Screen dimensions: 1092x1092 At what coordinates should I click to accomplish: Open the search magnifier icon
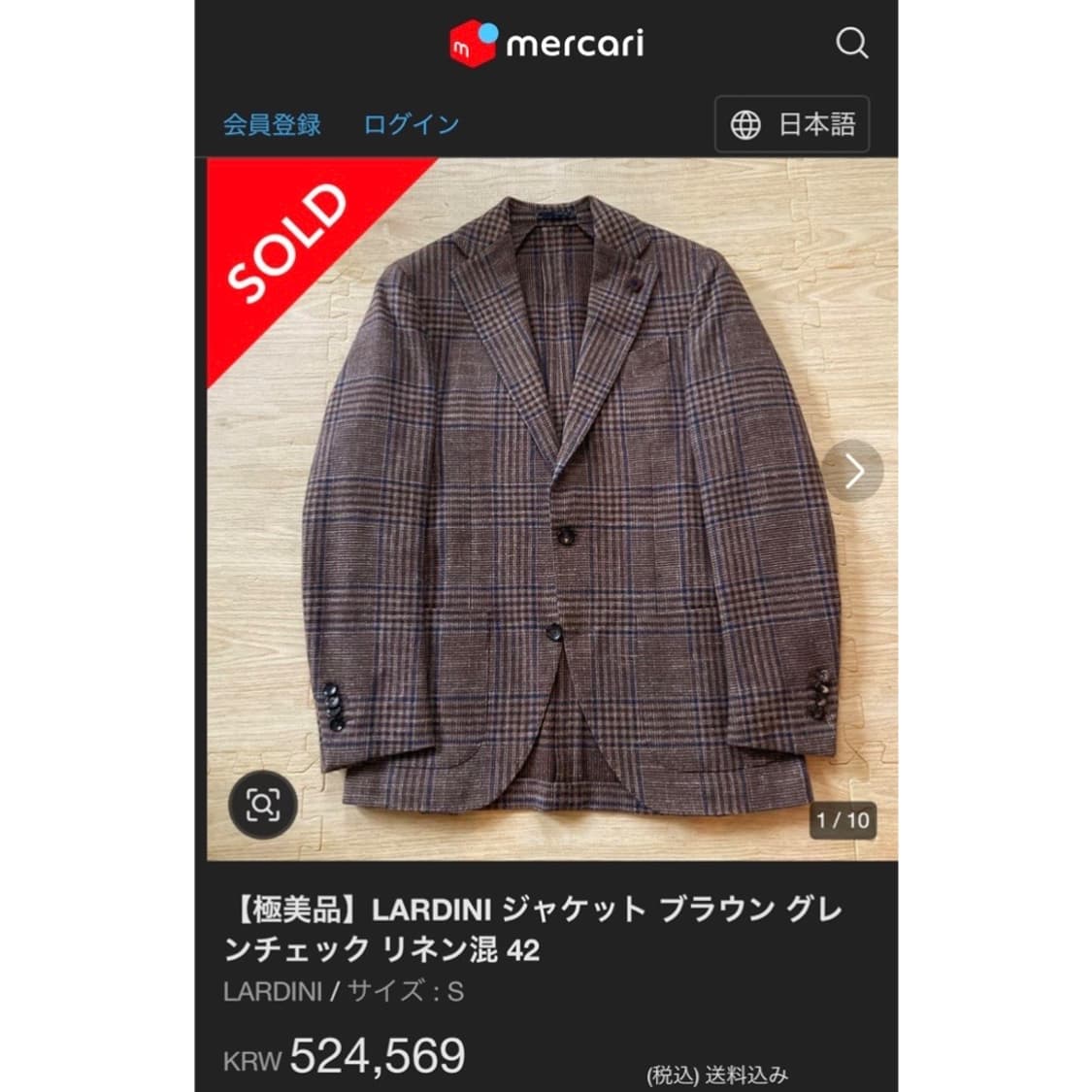tap(851, 43)
